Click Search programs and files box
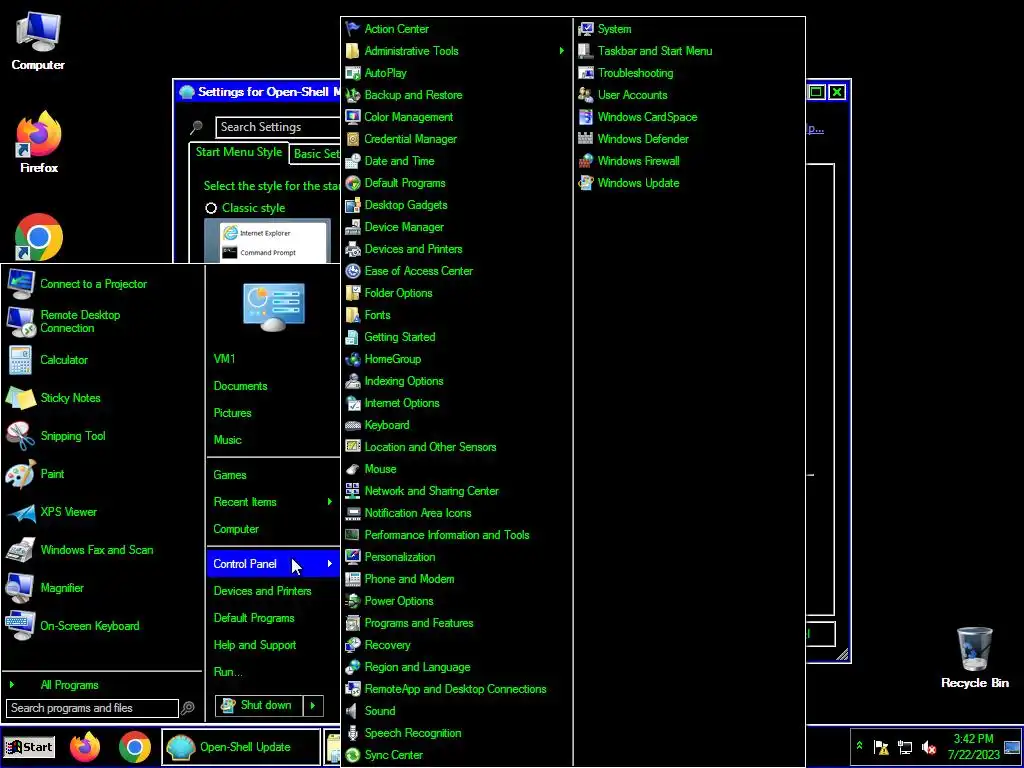Image resolution: width=1024 pixels, height=768 pixels. pyautogui.click(x=92, y=708)
